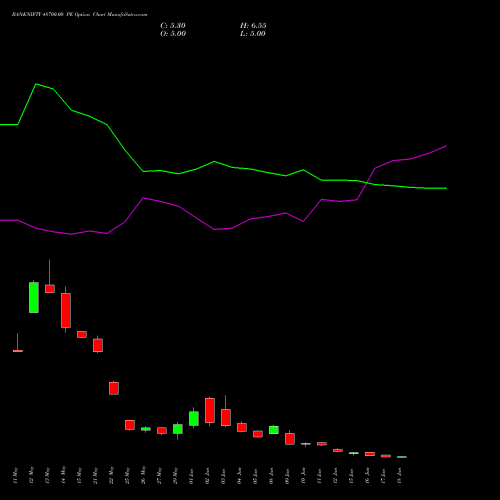The width and height of the screenshot is (500, 500).
Task: Click the red candle for 02 Jun
Action: 210,410
